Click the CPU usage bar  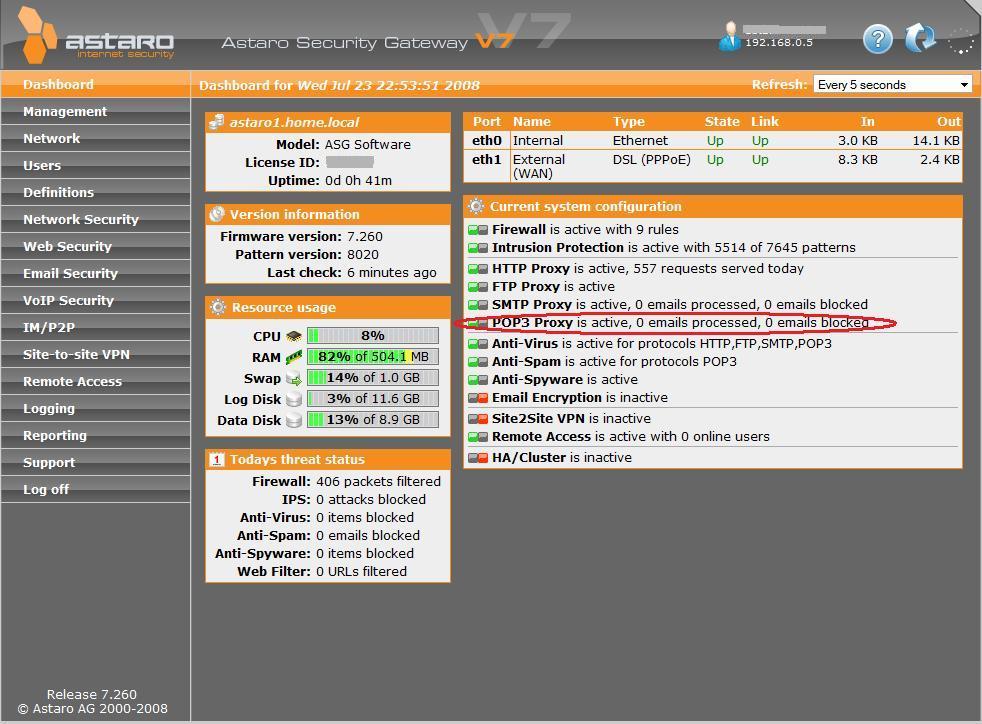[x=373, y=336]
